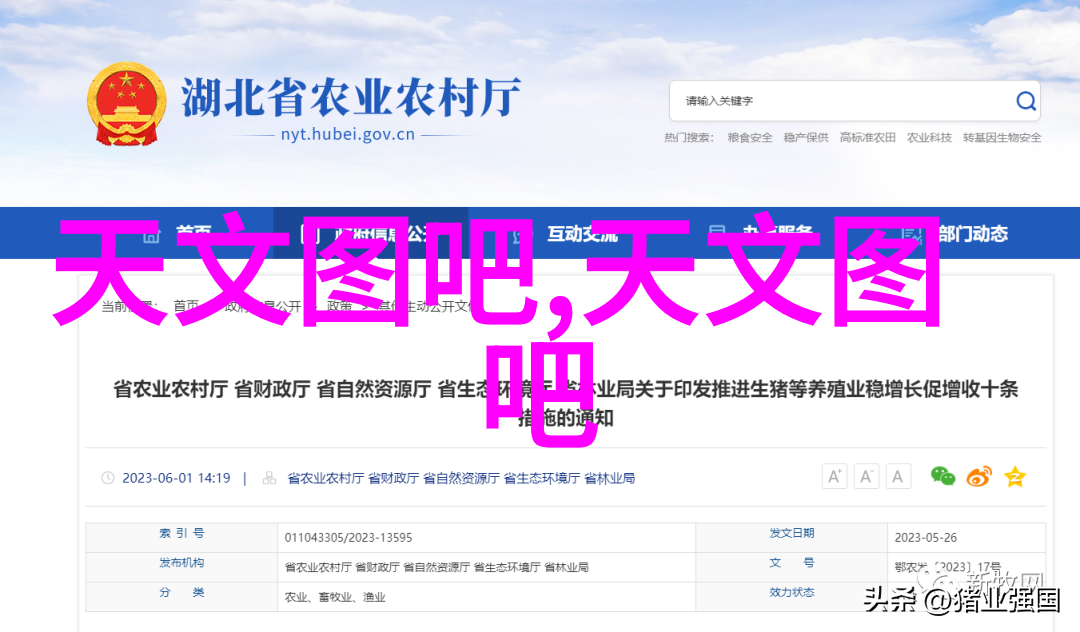Share the article via the WeChat icon
The width and height of the screenshot is (1080, 632).
[943, 476]
